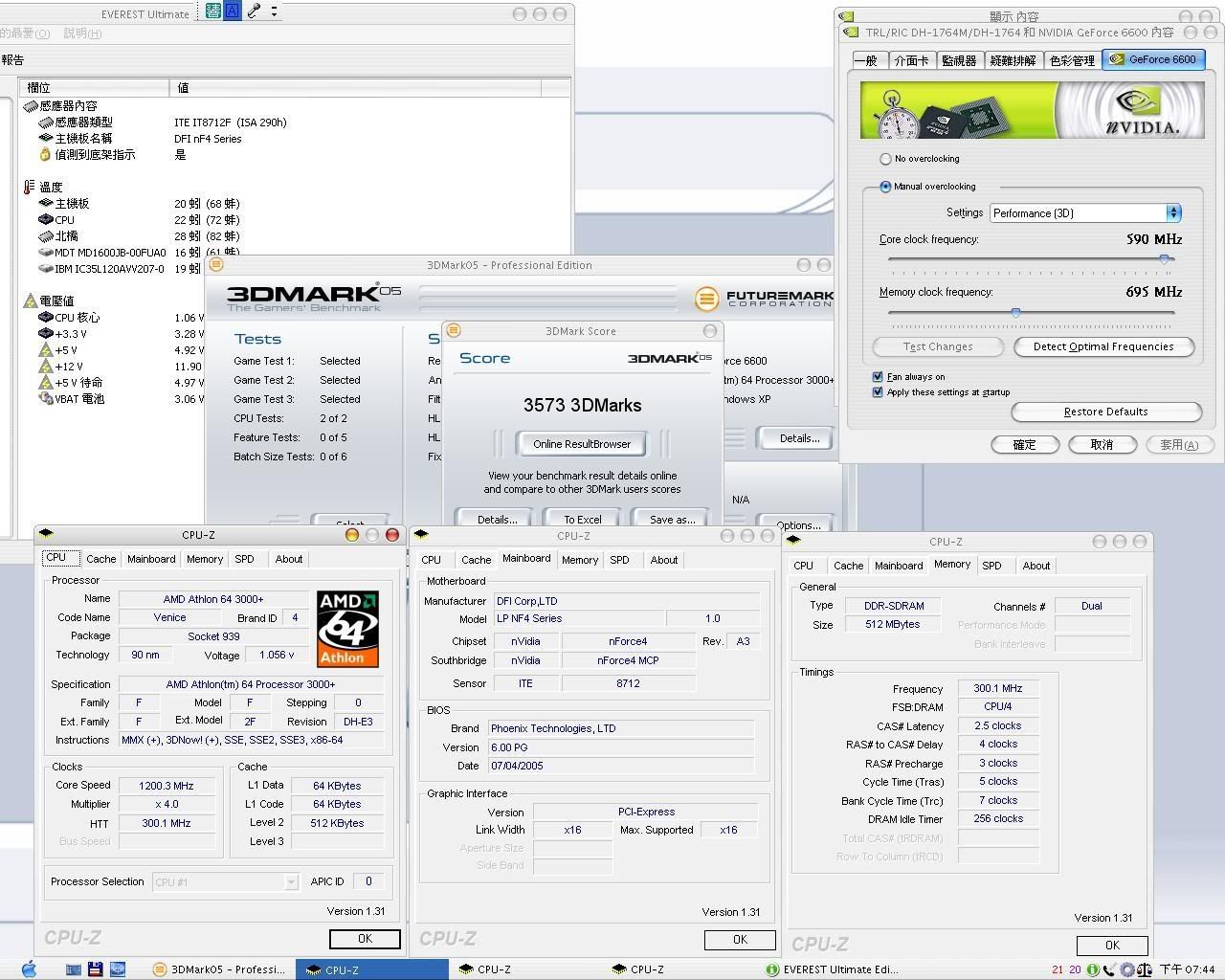Open About tab in CPU-Z Mainboard window
Image resolution: width=1225 pixels, height=980 pixels.
click(x=663, y=560)
